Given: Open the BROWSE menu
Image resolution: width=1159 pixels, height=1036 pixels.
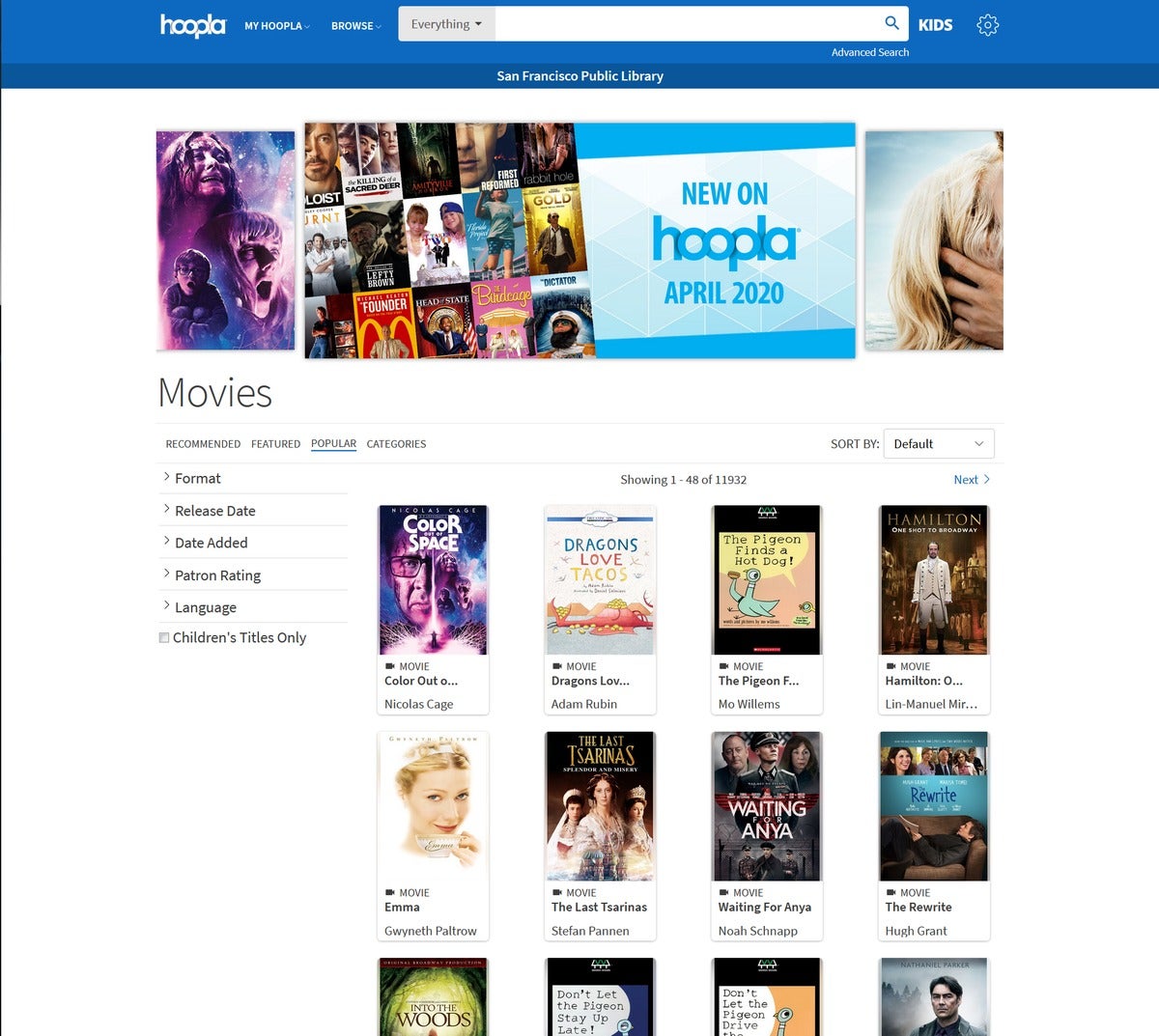Looking at the screenshot, I should point(356,26).
